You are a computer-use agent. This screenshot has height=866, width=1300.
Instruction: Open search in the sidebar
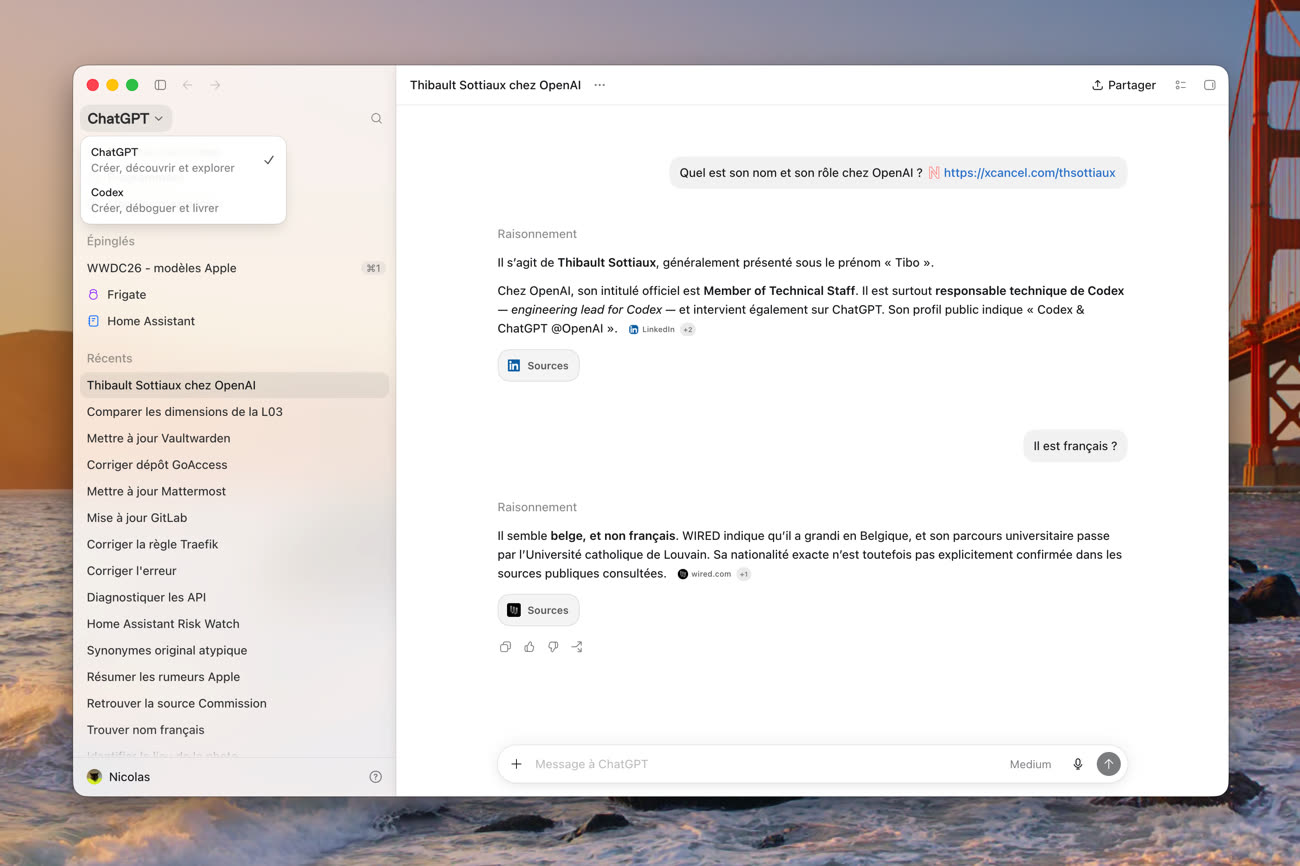tap(376, 118)
